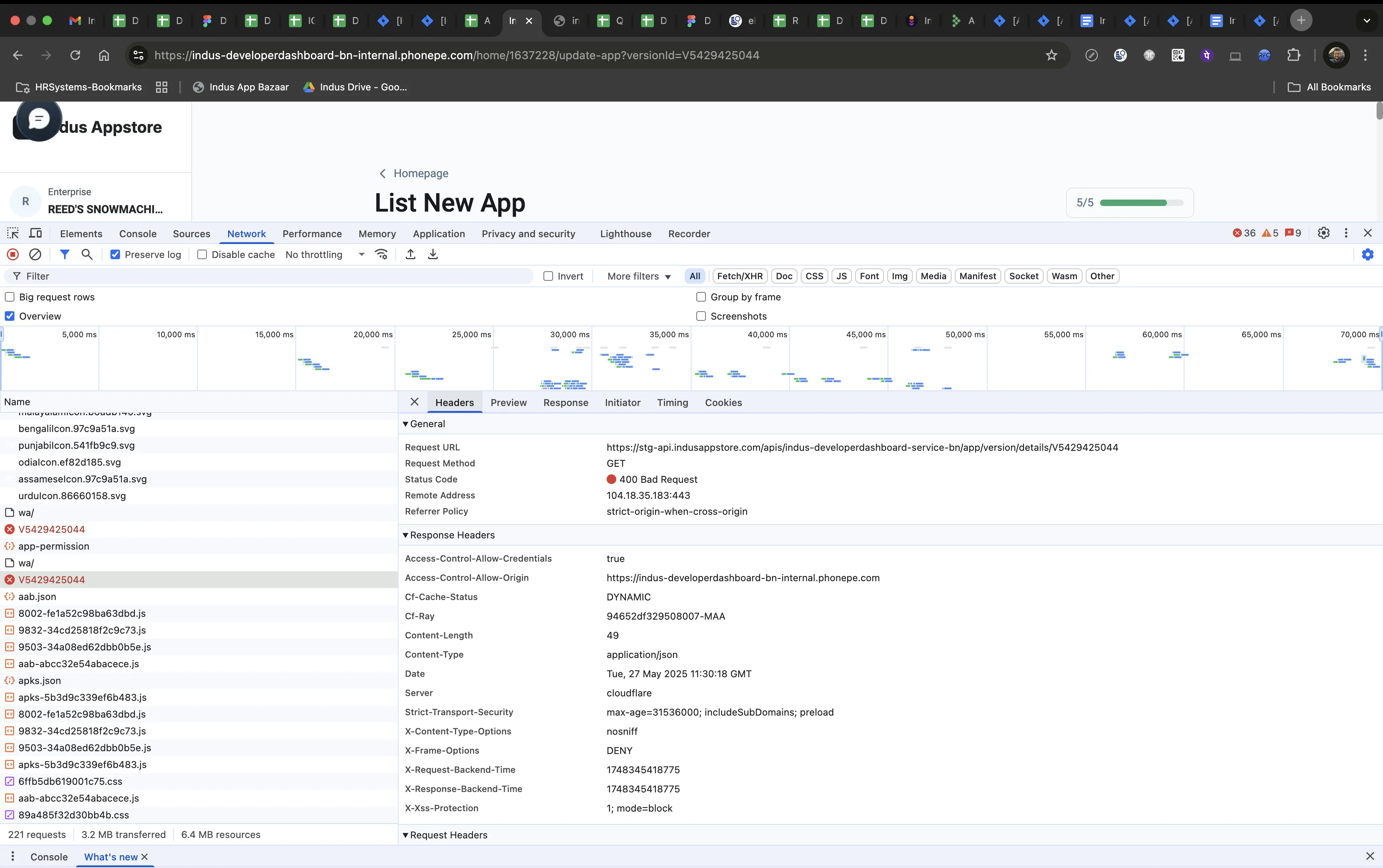Reload the browser page

pos(75,55)
